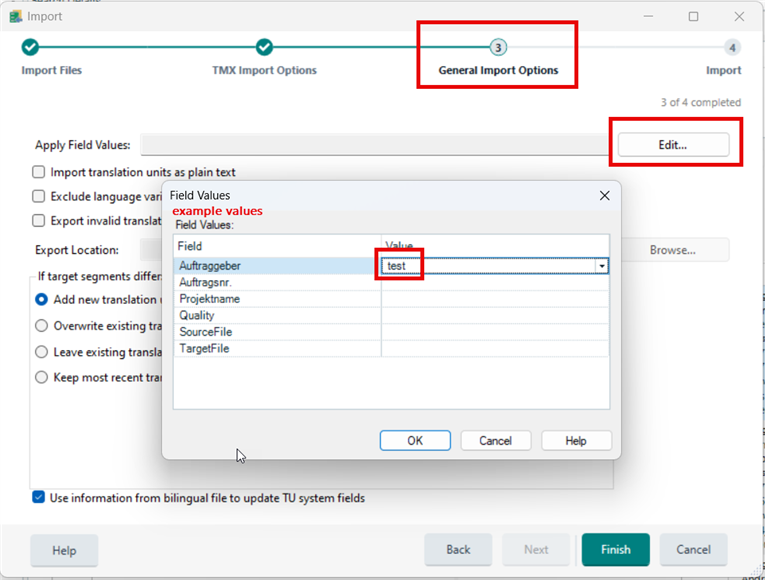This screenshot has width=765, height=580.
Task: Go Back to the previous wizard step
Action: 458,550
